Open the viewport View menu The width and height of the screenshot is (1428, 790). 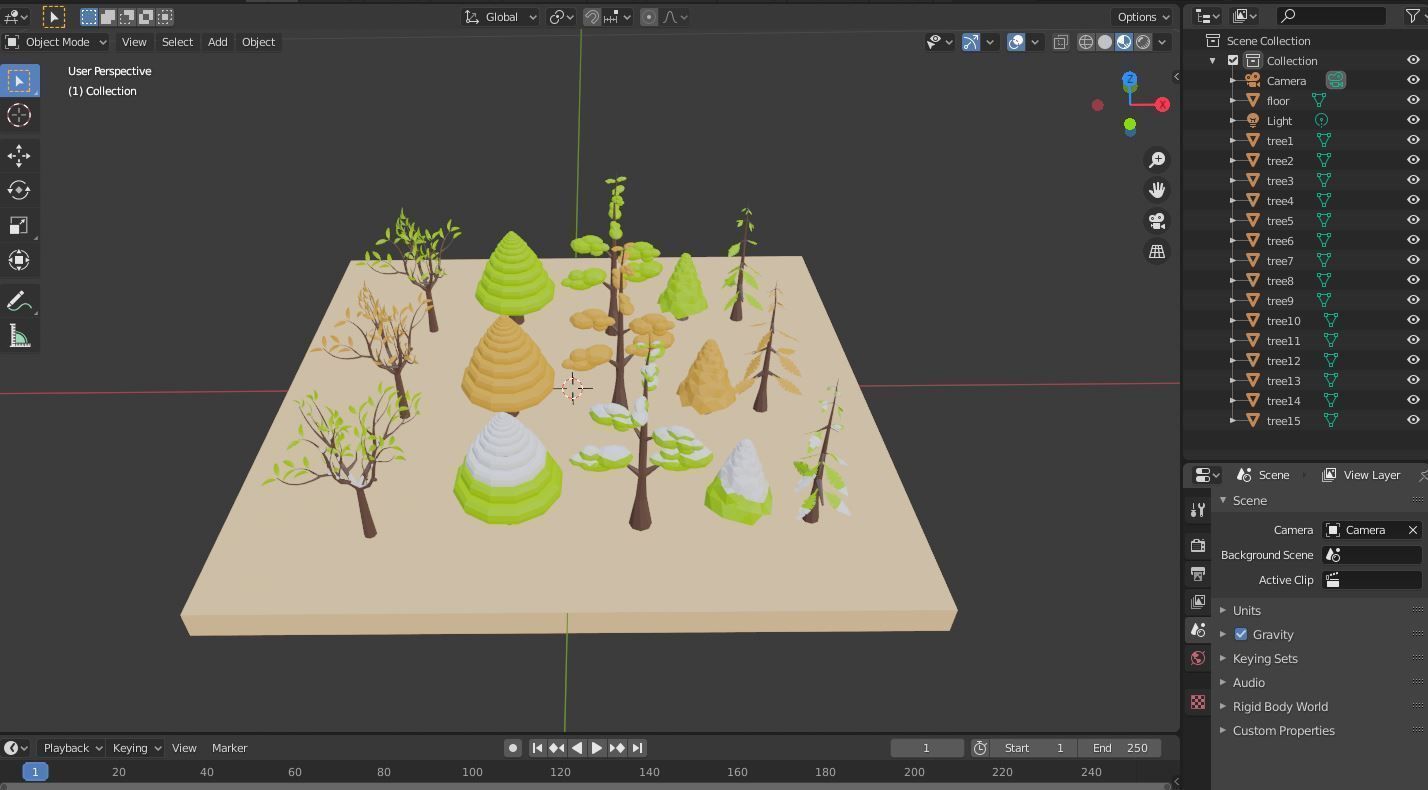tap(133, 42)
